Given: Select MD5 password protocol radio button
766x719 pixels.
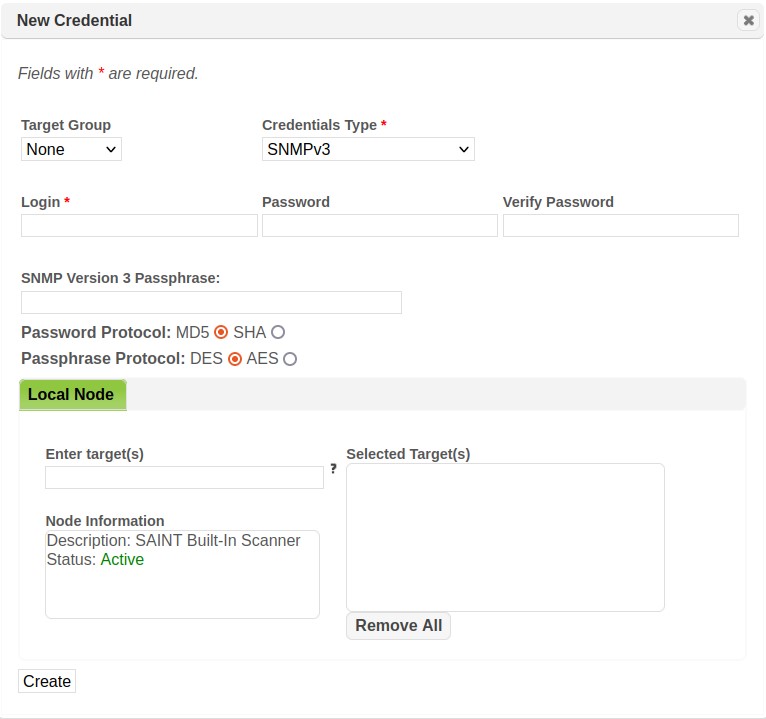Looking at the screenshot, I should tap(221, 332).
